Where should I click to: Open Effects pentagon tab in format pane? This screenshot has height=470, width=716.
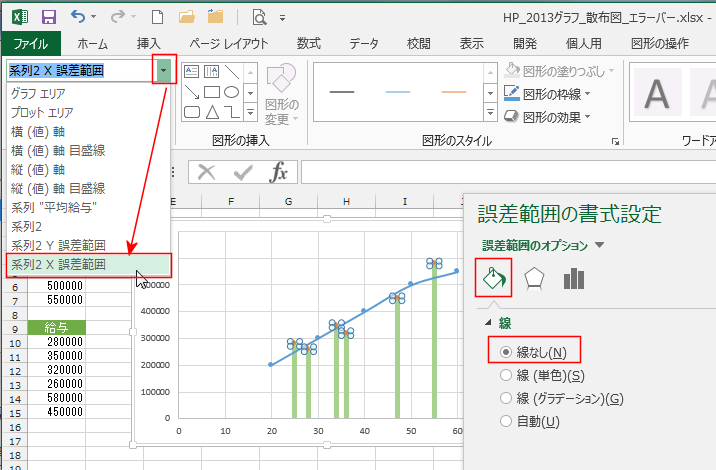[534, 278]
